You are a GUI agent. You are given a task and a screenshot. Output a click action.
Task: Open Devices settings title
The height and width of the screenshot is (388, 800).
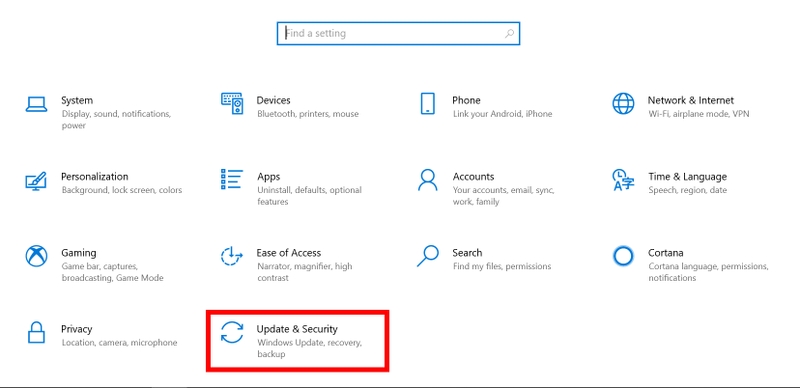273,100
